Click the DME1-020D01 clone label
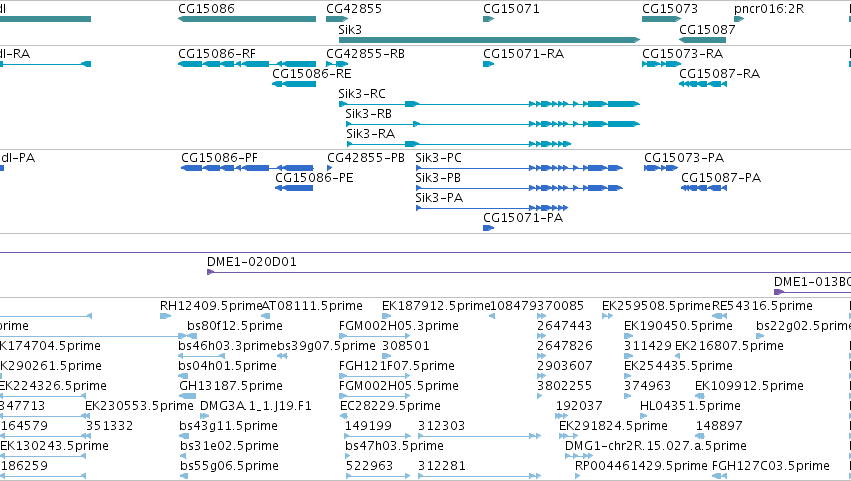 (252, 262)
